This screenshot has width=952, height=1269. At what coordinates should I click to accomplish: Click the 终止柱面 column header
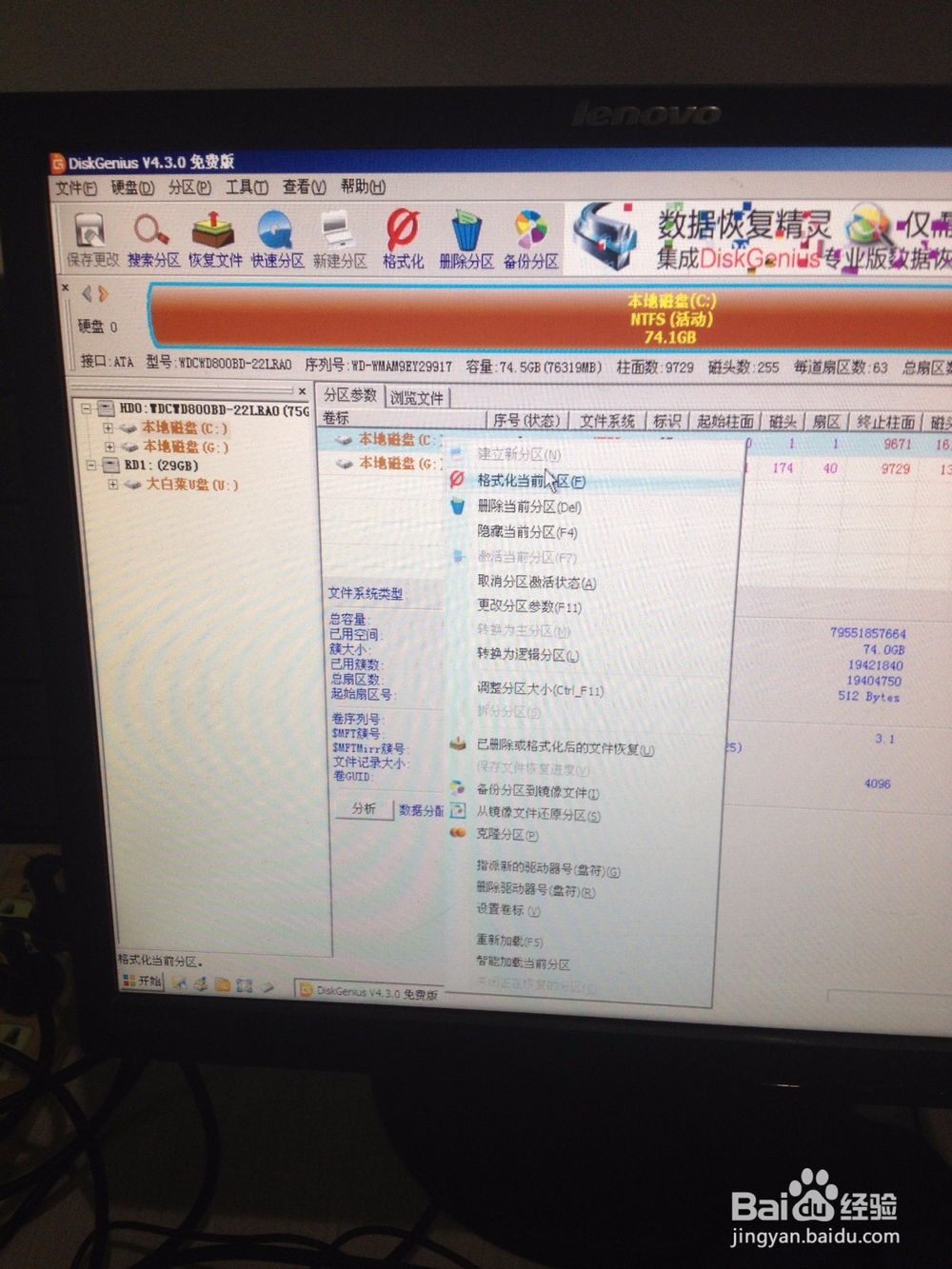point(885,422)
